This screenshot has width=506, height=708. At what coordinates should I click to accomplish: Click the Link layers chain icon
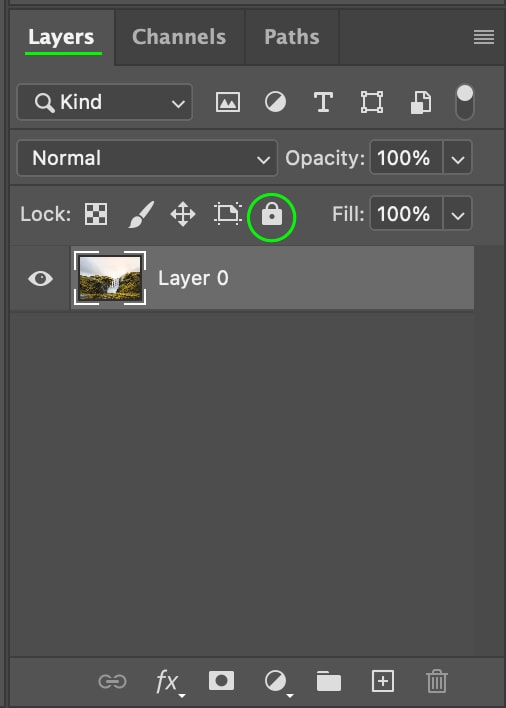[112, 681]
